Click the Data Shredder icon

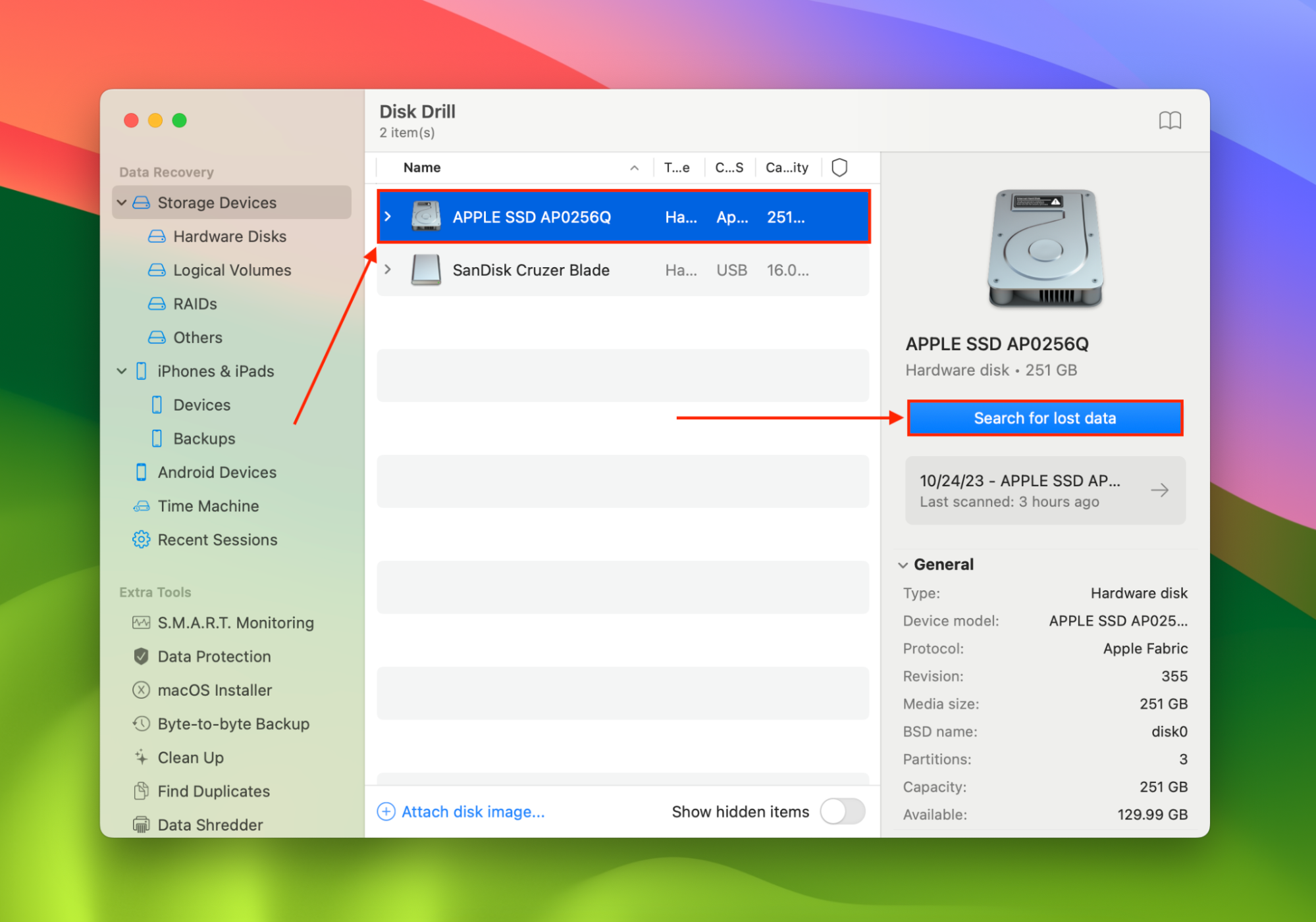tap(141, 825)
